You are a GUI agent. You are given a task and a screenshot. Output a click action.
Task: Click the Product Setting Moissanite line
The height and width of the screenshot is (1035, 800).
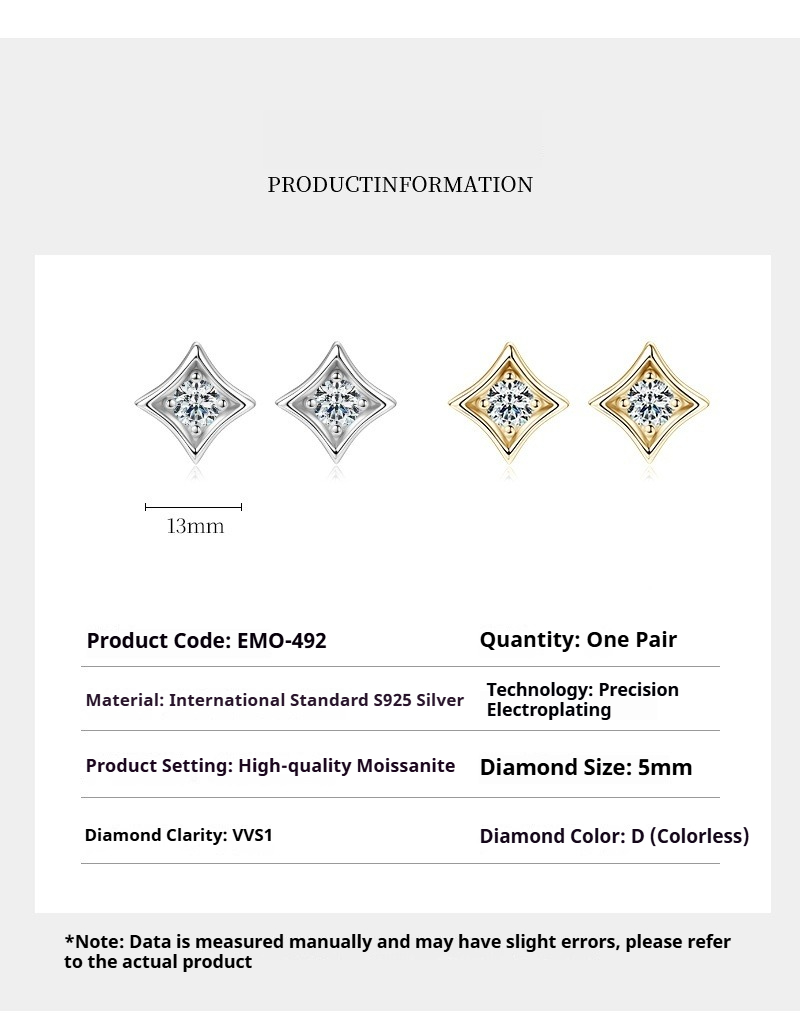click(x=270, y=766)
